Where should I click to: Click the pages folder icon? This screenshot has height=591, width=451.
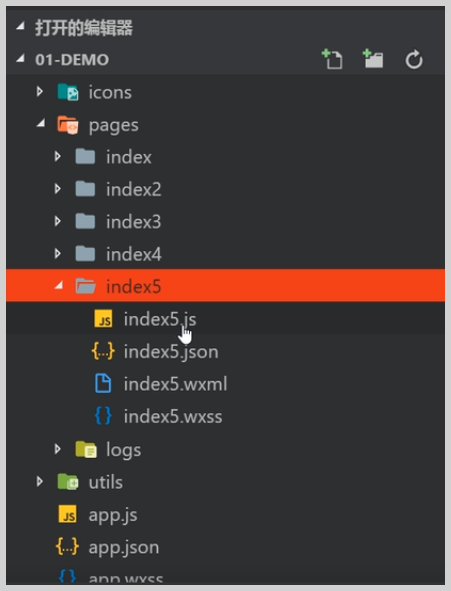tap(68, 125)
